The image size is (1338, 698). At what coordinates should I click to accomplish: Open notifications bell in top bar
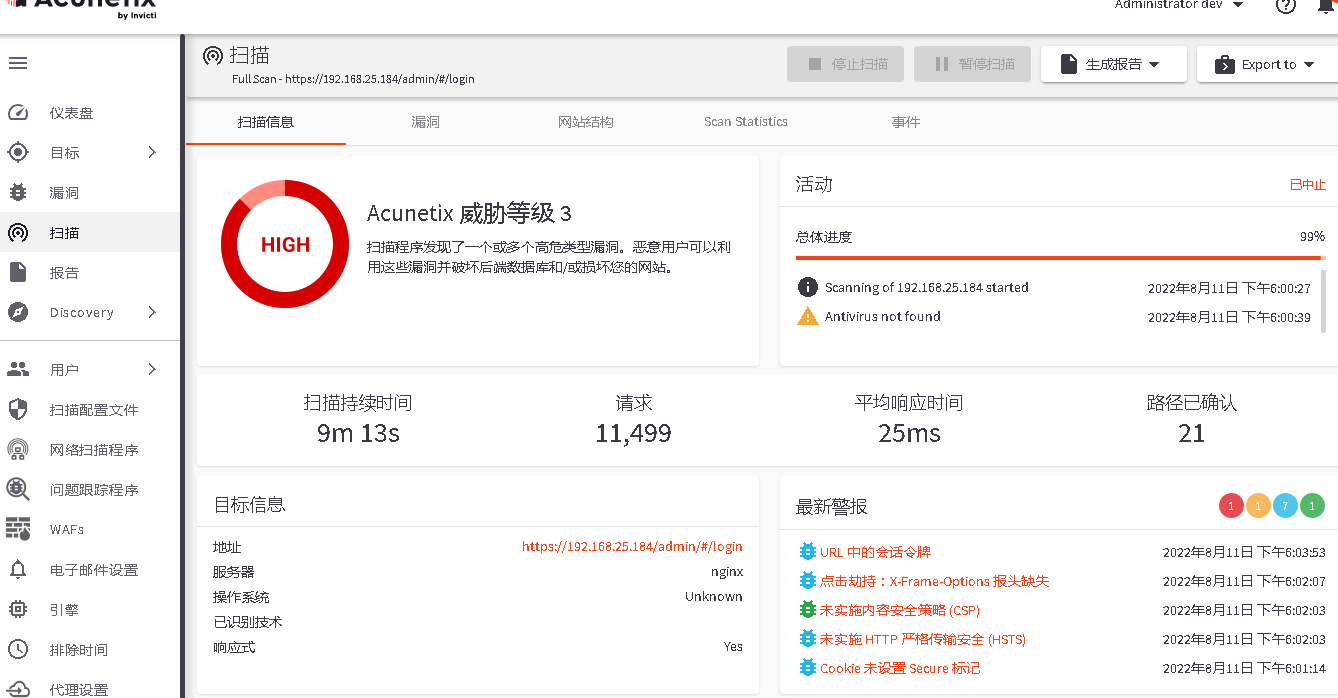pyautogui.click(x=1328, y=4)
